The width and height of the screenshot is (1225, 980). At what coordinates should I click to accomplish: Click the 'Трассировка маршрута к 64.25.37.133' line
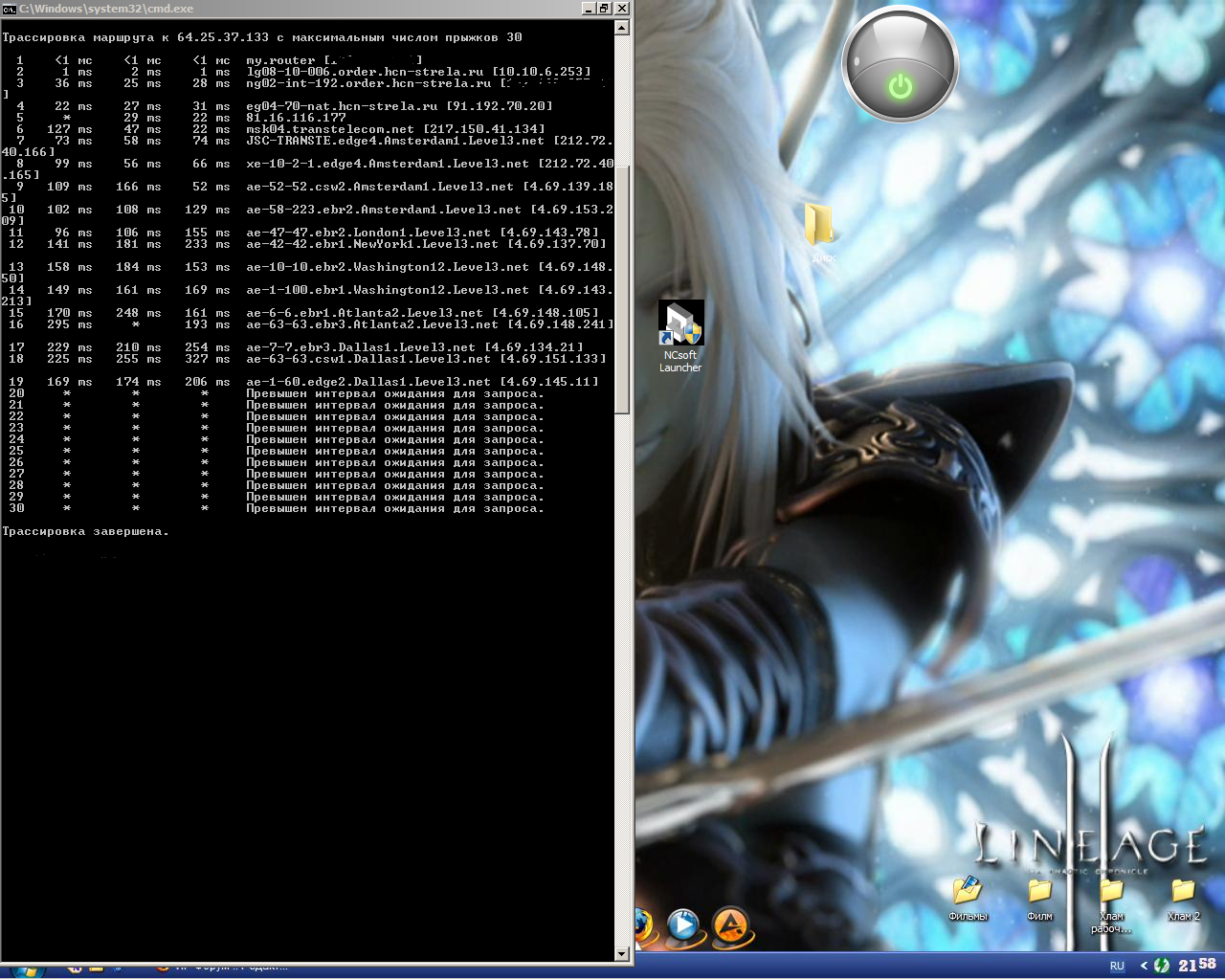pos(262,37)
